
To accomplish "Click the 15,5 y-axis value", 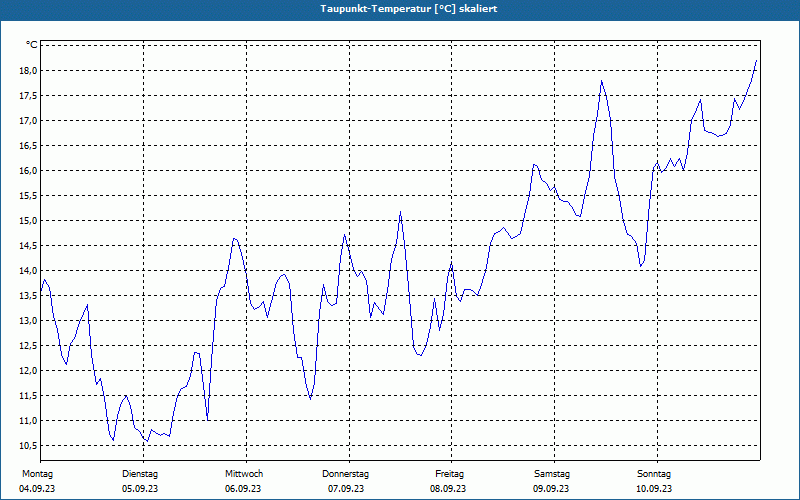I will pos(28,195).
